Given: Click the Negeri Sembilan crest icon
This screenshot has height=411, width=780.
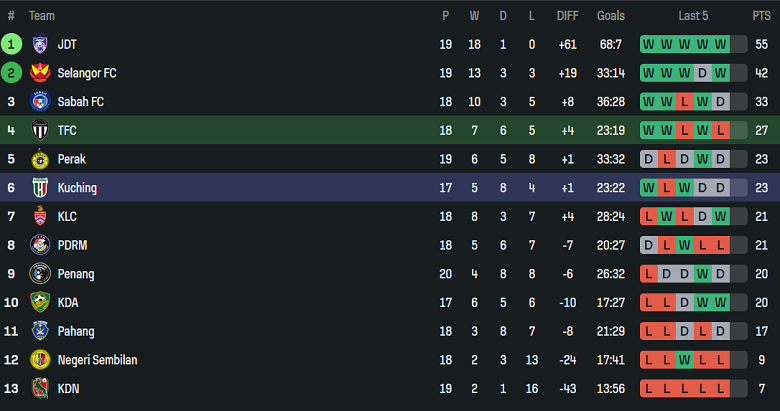Looking at the screenshot, I should 40,360.
